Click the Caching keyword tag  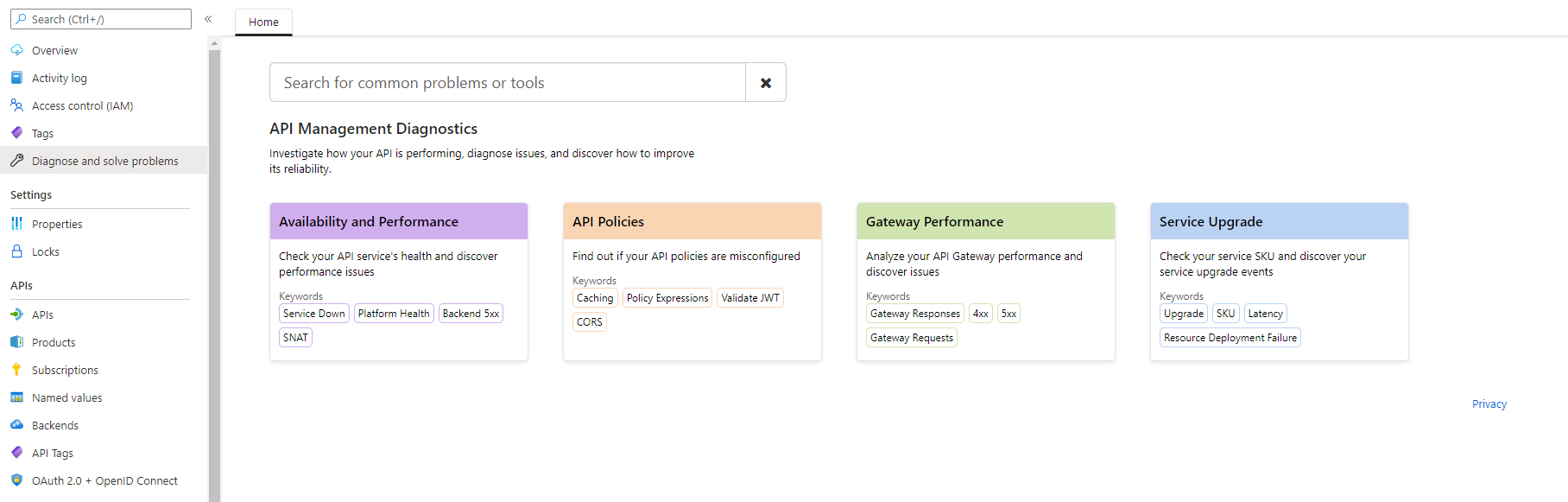[x=595, y=298]
